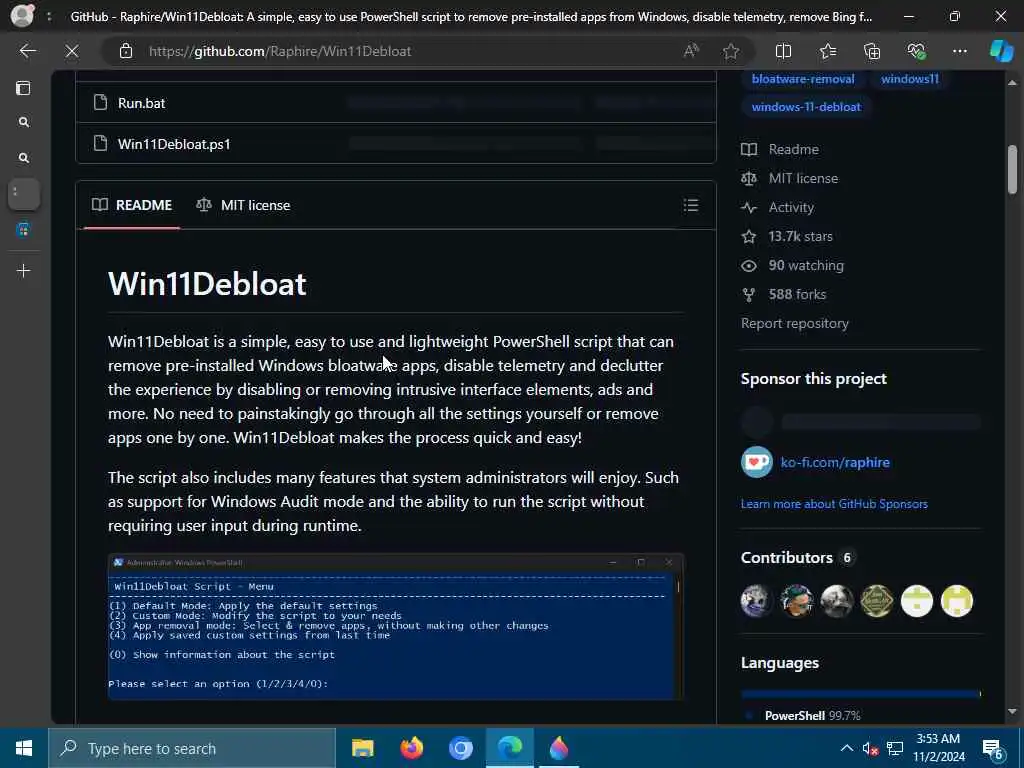The width and height of the screenshot is (1024, 768).
Task: Open the split screen icon
Action: coord(783,51)
